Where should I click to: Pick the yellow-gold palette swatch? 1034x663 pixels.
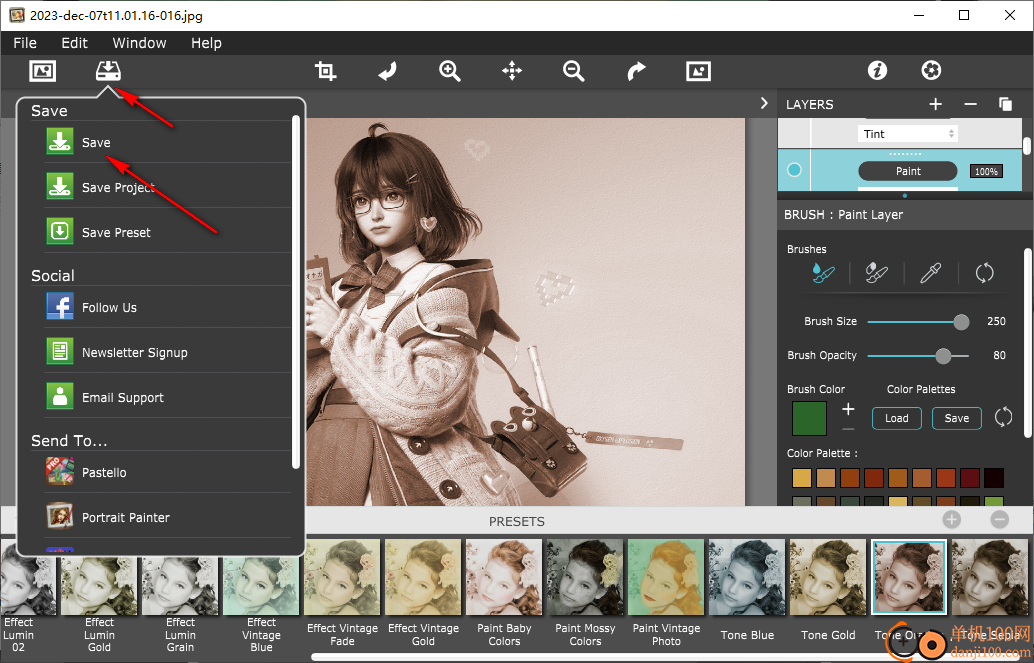801,478
